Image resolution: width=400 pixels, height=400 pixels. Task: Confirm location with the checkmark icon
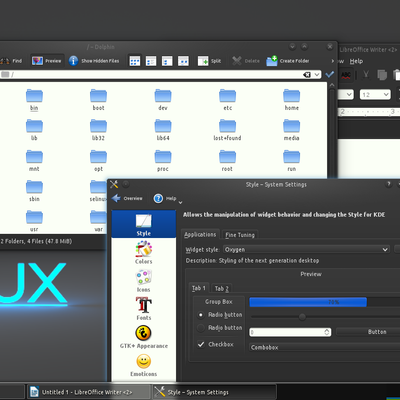(330, 74)
